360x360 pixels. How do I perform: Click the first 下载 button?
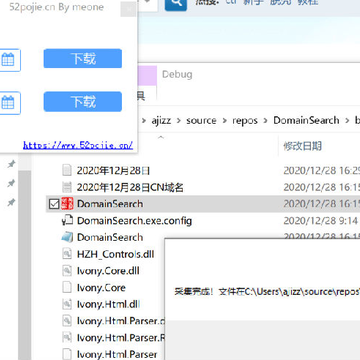tap(83, 59)
